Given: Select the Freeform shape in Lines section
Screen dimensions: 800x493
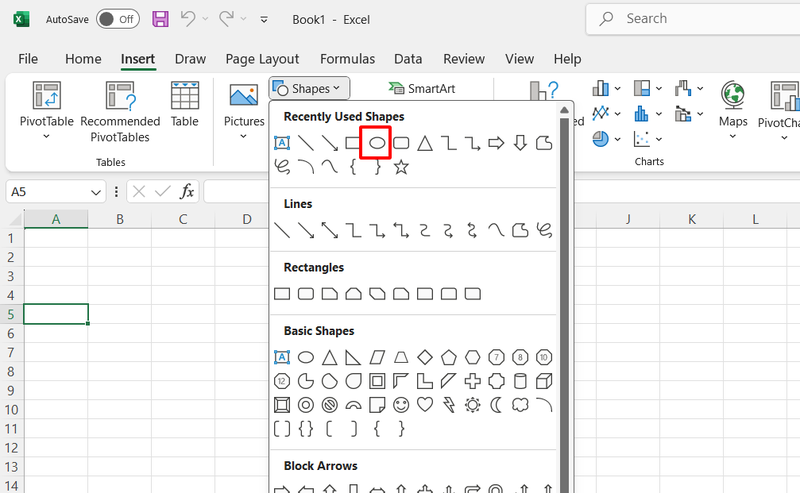Looking at the screenshot, I should pos(520,230).
